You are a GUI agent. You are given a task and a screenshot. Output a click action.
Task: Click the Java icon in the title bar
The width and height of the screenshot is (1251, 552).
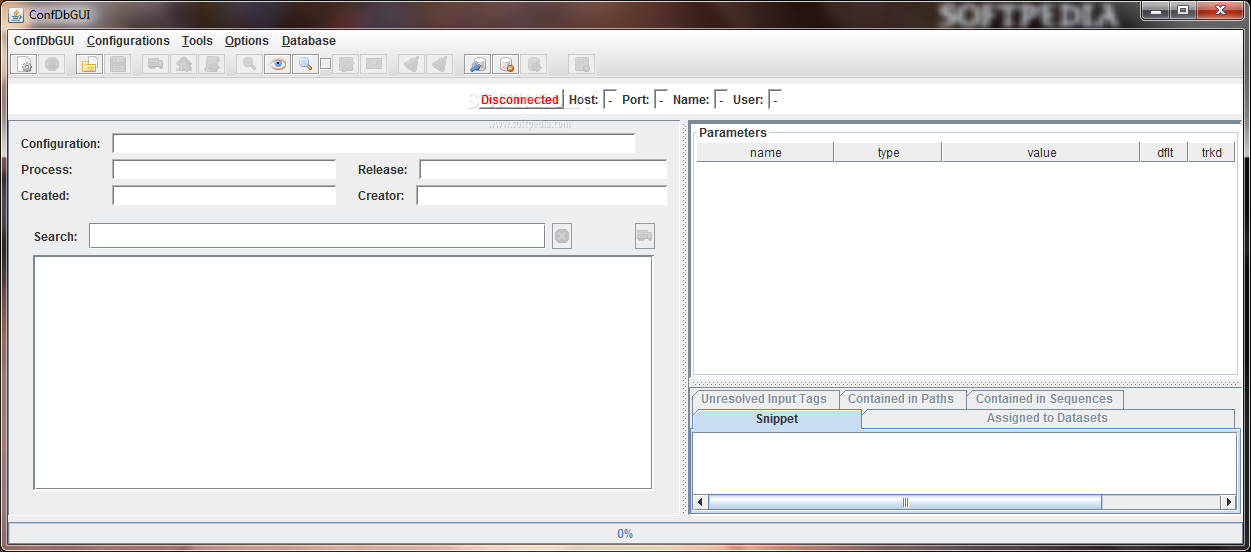(17, 14)
